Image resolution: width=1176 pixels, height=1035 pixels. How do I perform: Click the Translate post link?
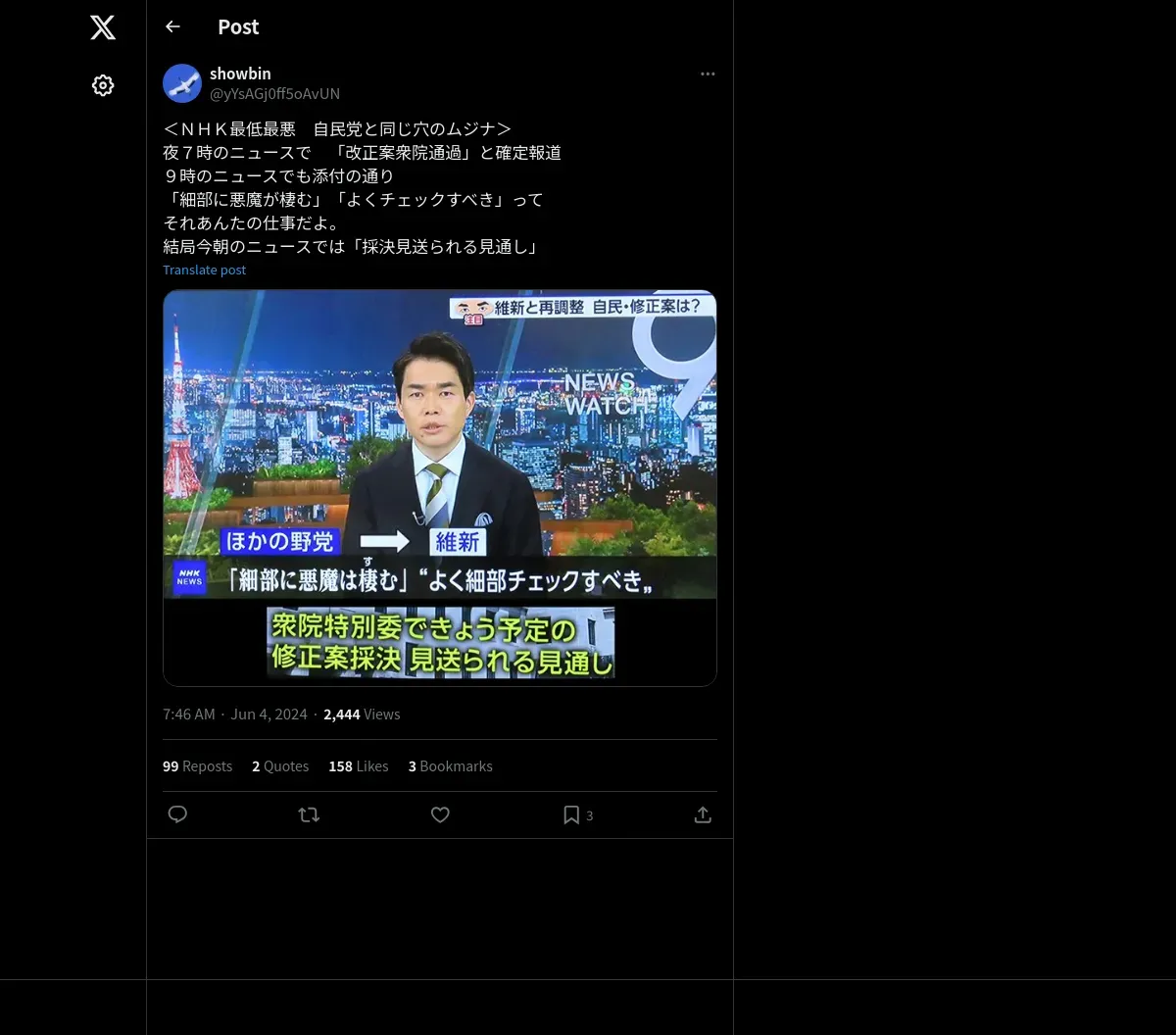[x=204, y=270]
